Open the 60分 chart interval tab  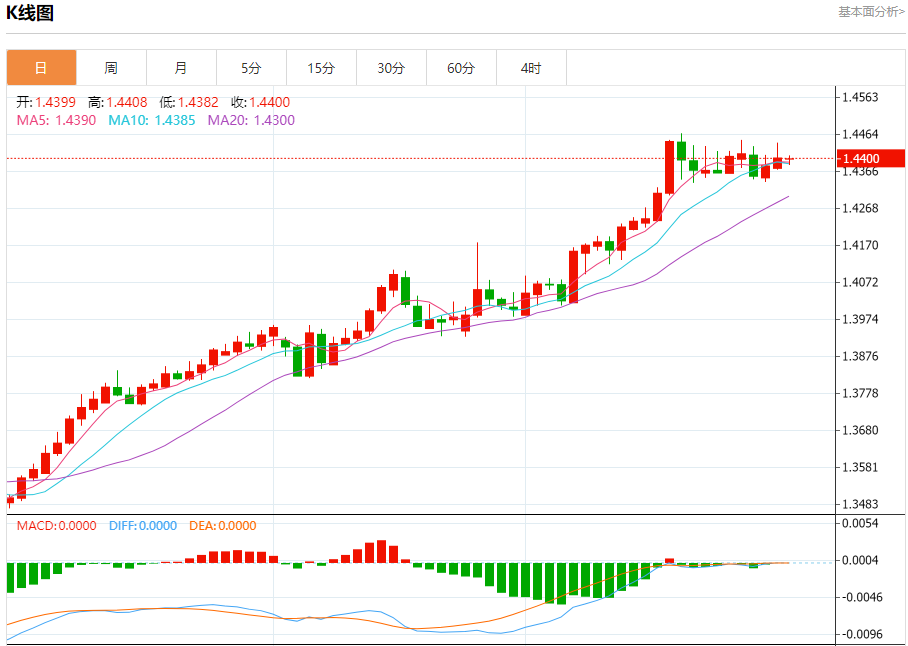462,68
